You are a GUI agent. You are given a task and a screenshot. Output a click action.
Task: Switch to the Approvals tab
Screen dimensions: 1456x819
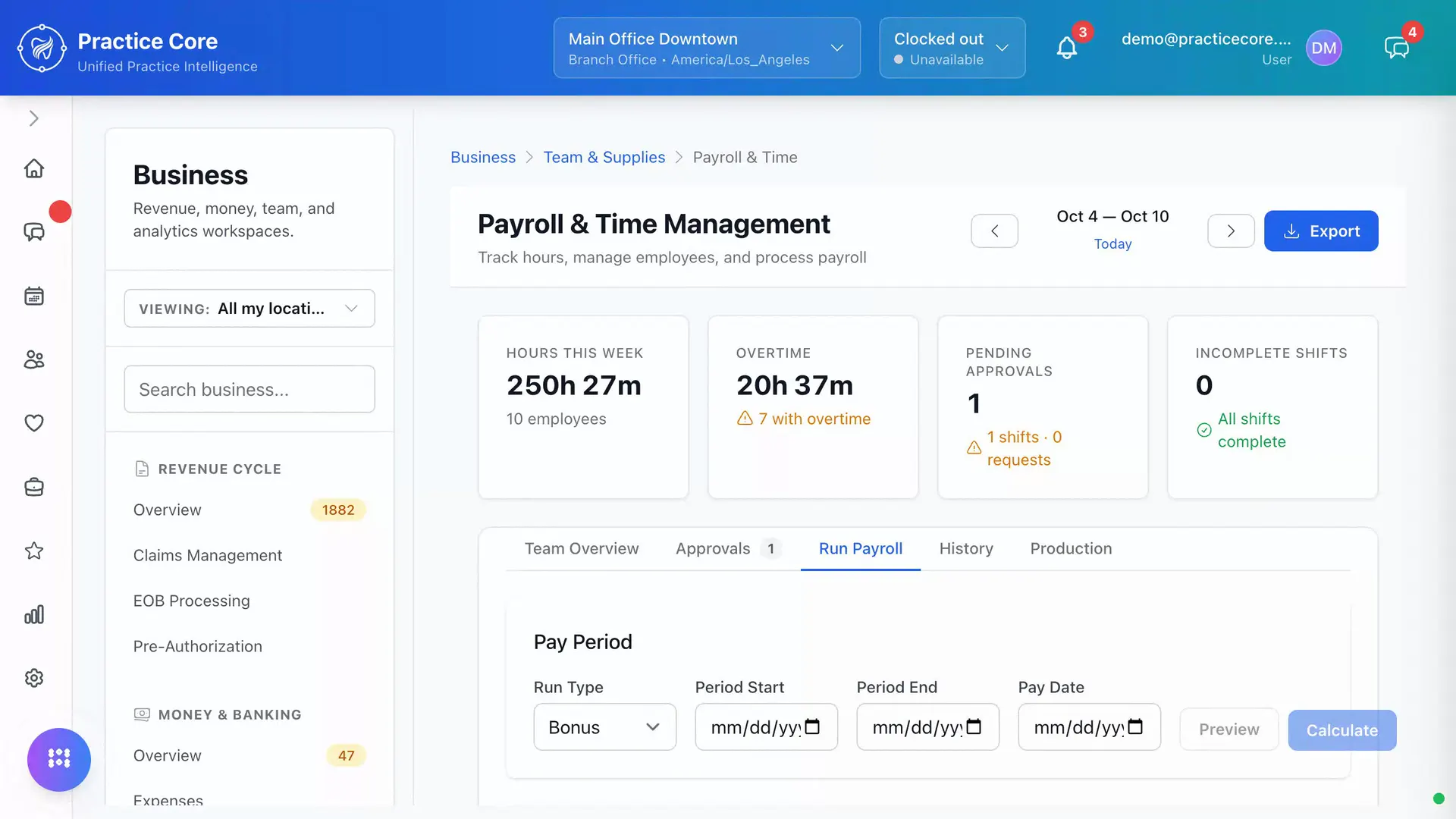[728, 548]
